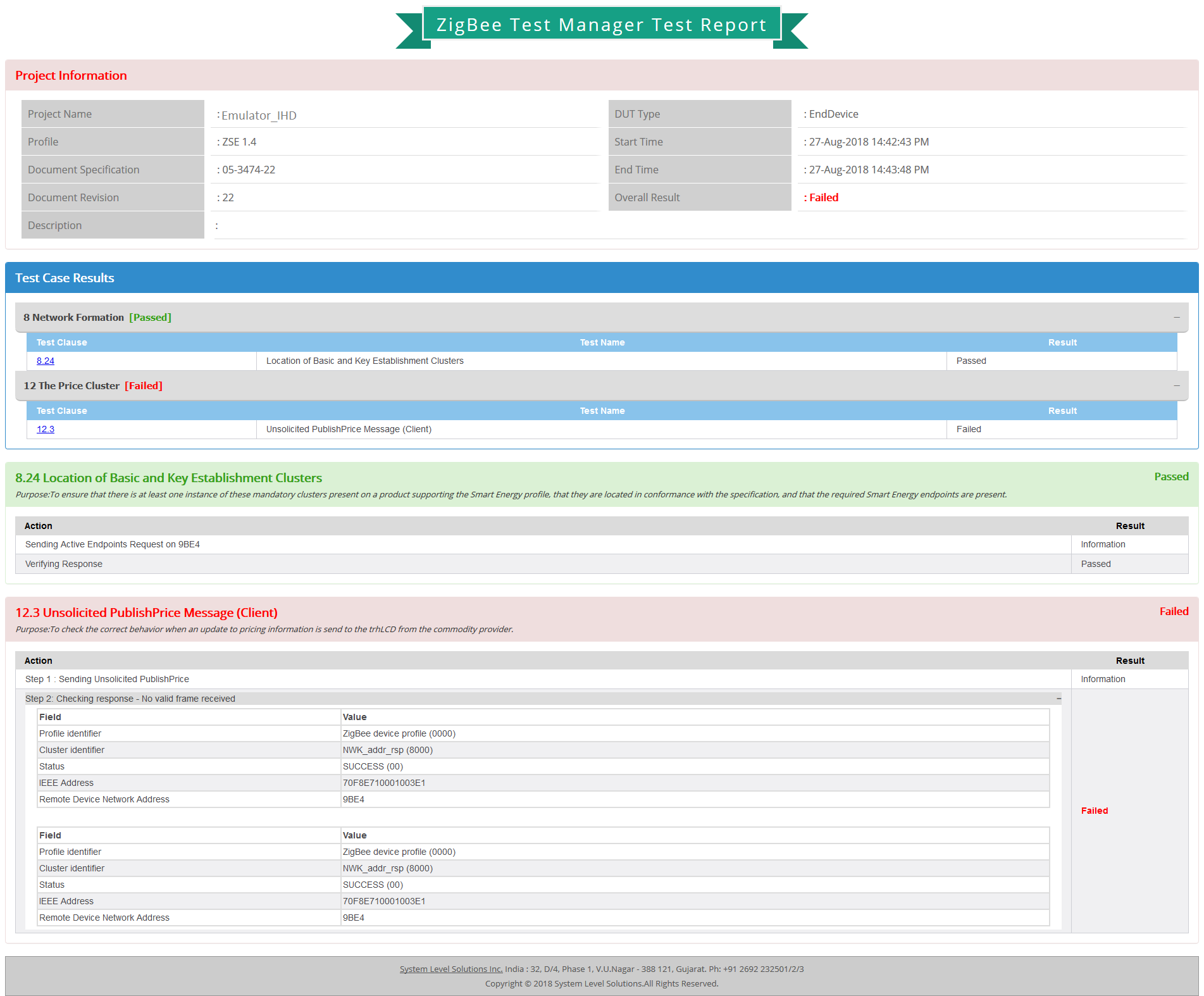Collapse the 12 The Price Cluster section

click(x=1177, y=385)
